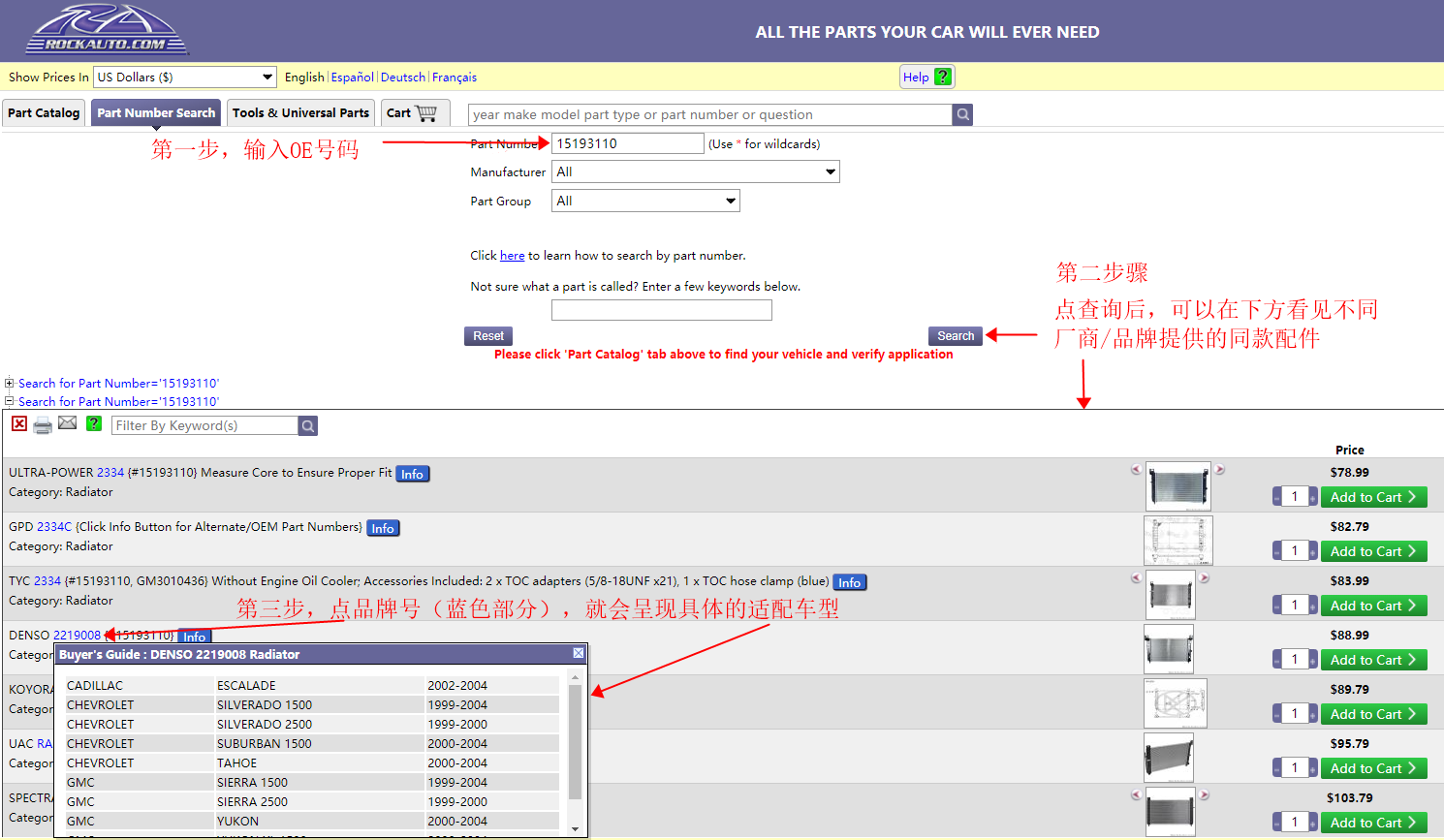Open the Part Group dropdown
The height and width of the screenshot is (840, 1444).
(645, 201)
